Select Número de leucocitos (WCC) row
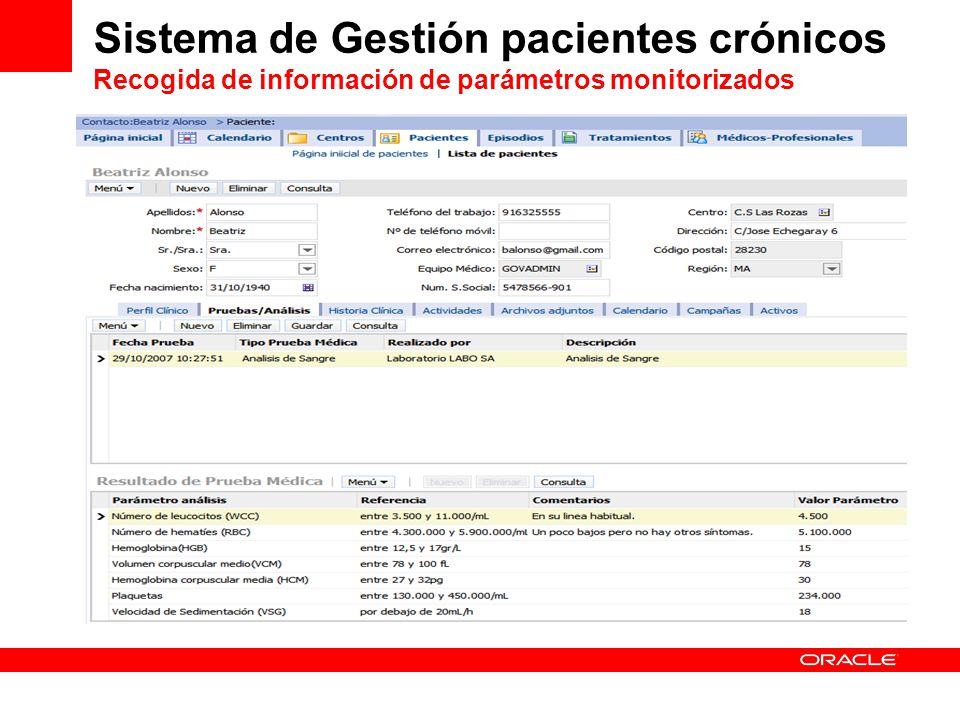Viewport: 960px width, 720px height. tap(499, 516)
